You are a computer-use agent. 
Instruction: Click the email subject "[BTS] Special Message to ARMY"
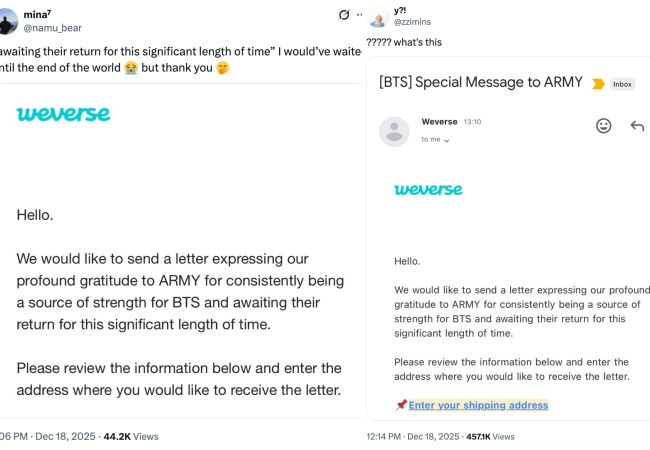(x=480, y=83)
